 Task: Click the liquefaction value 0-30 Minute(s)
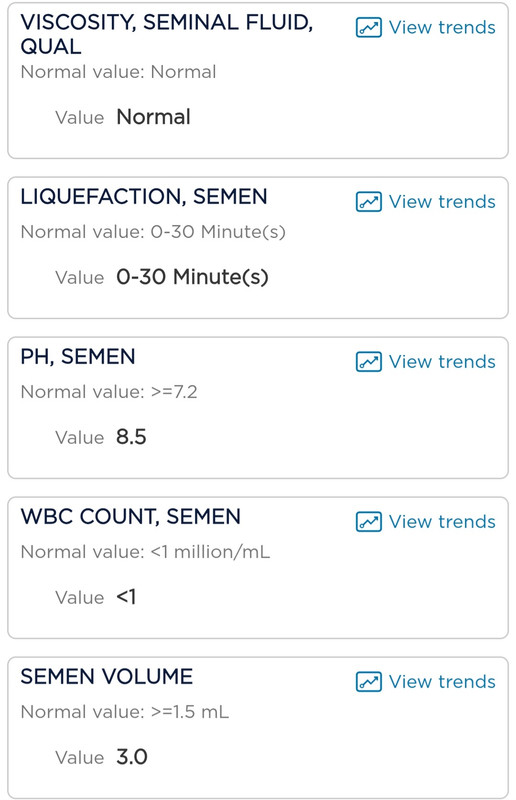point(192,278)
